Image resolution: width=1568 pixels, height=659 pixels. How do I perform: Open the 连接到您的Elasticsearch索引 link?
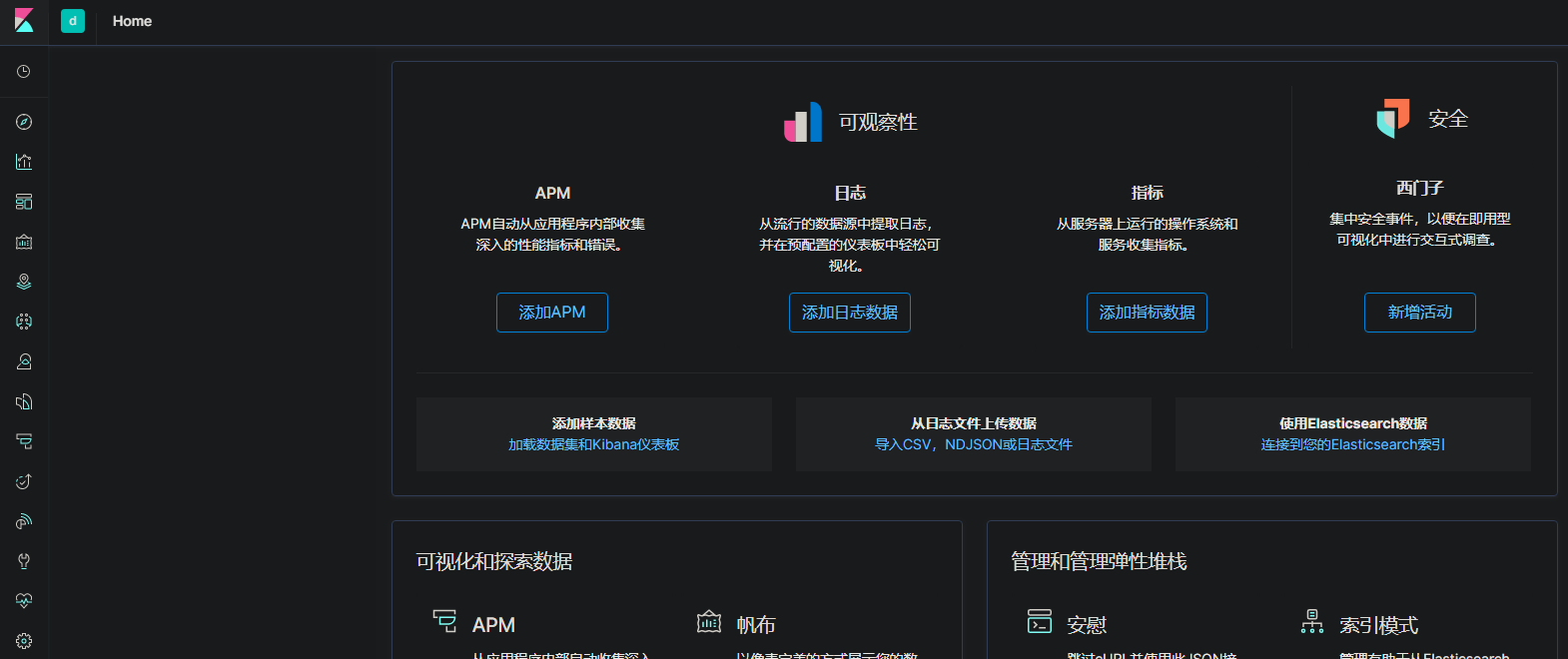click(x=1353, y=444)
